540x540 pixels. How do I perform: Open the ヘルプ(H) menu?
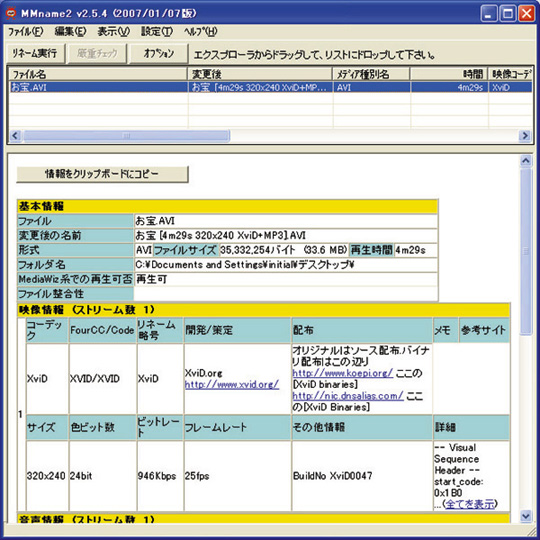[200, 32]
